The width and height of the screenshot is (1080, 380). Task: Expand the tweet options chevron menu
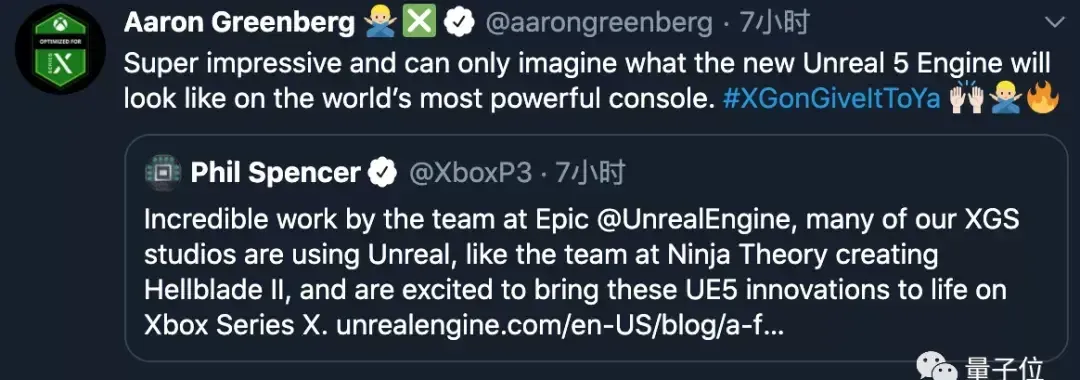click(x=1055, y=23)
